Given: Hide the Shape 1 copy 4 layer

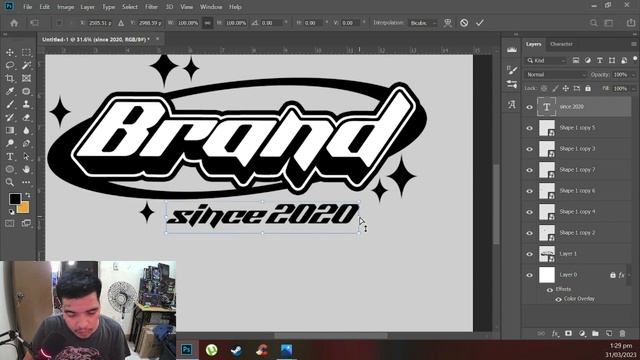Looking at the screenshot, I should tap(529, 212).
